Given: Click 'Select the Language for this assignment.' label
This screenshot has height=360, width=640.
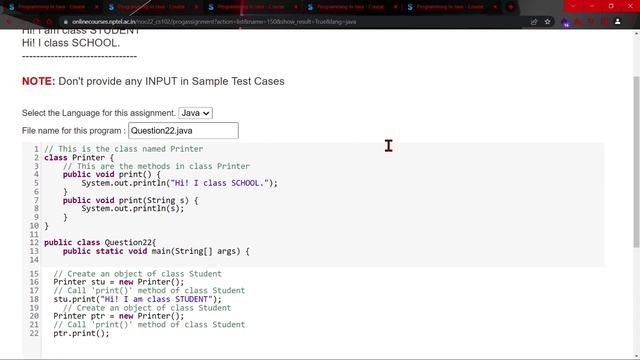Looking at the screenshot, I should click(x=99, y=113).
